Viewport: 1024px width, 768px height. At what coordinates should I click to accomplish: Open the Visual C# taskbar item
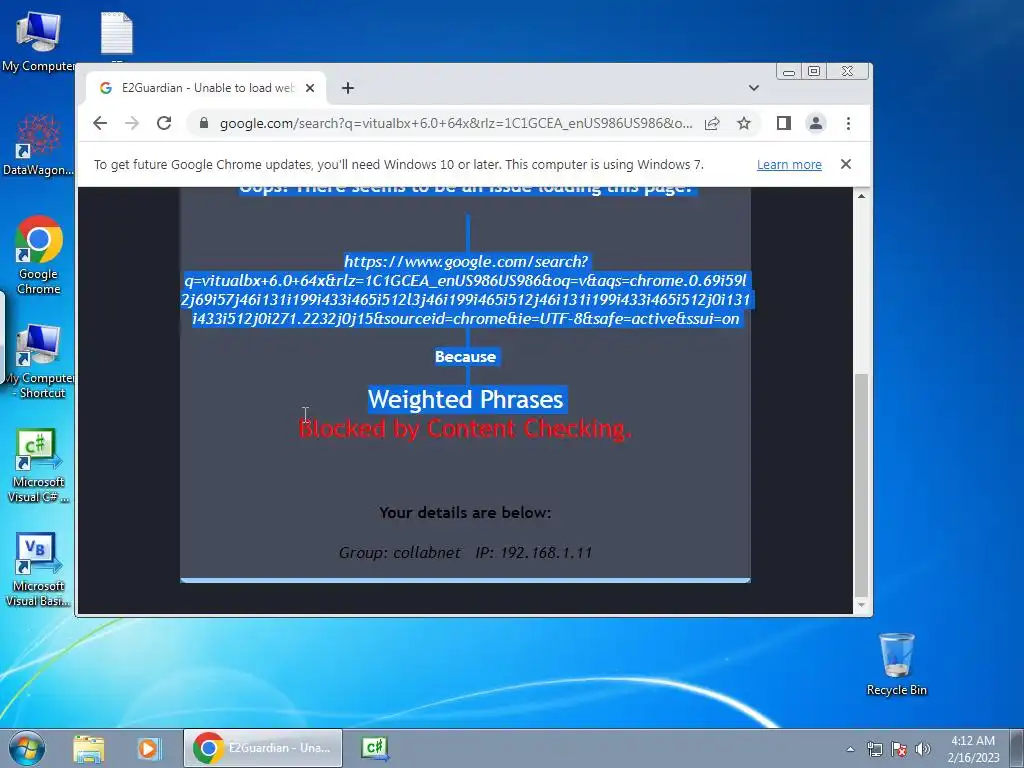coord(376,748)
